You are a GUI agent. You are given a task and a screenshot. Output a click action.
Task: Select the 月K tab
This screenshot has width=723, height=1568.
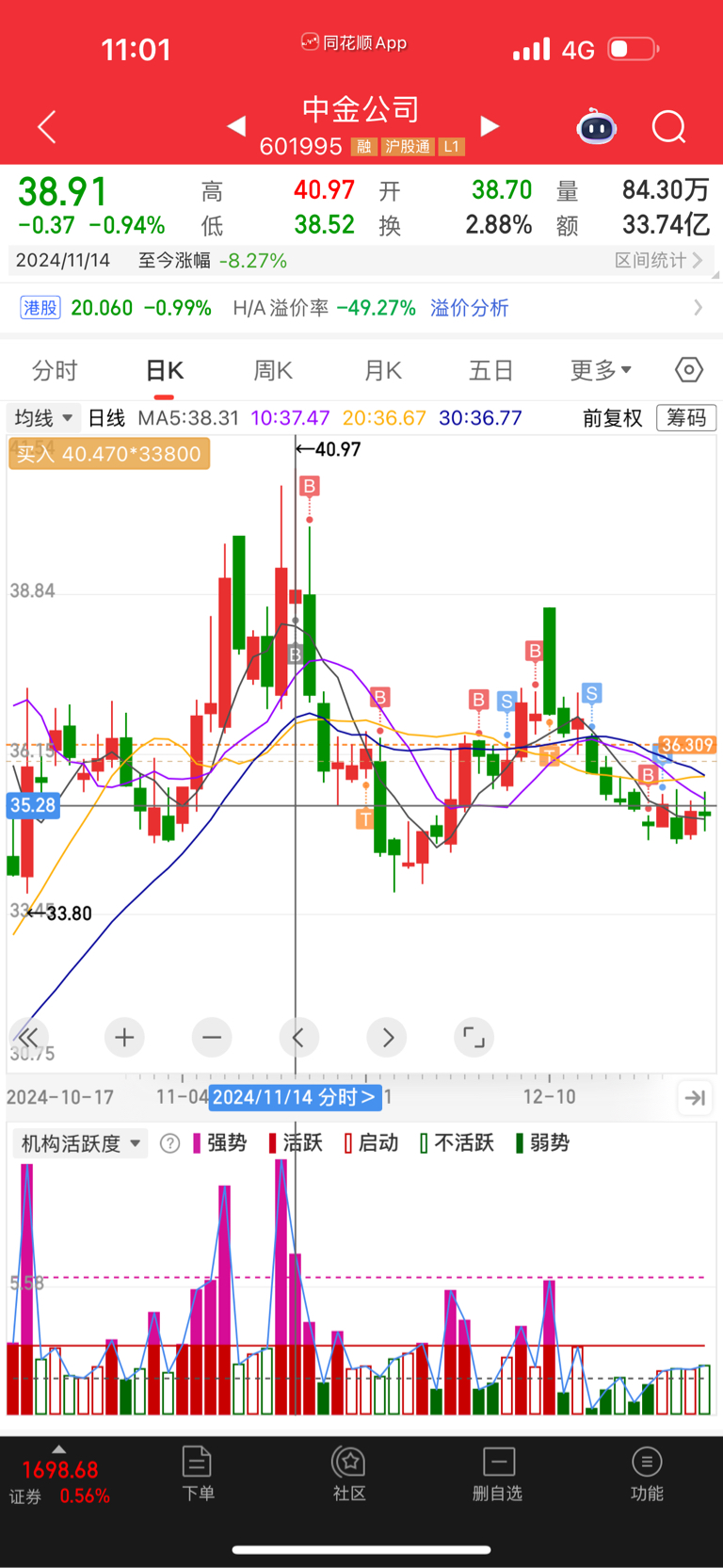[x=383, y=370]
